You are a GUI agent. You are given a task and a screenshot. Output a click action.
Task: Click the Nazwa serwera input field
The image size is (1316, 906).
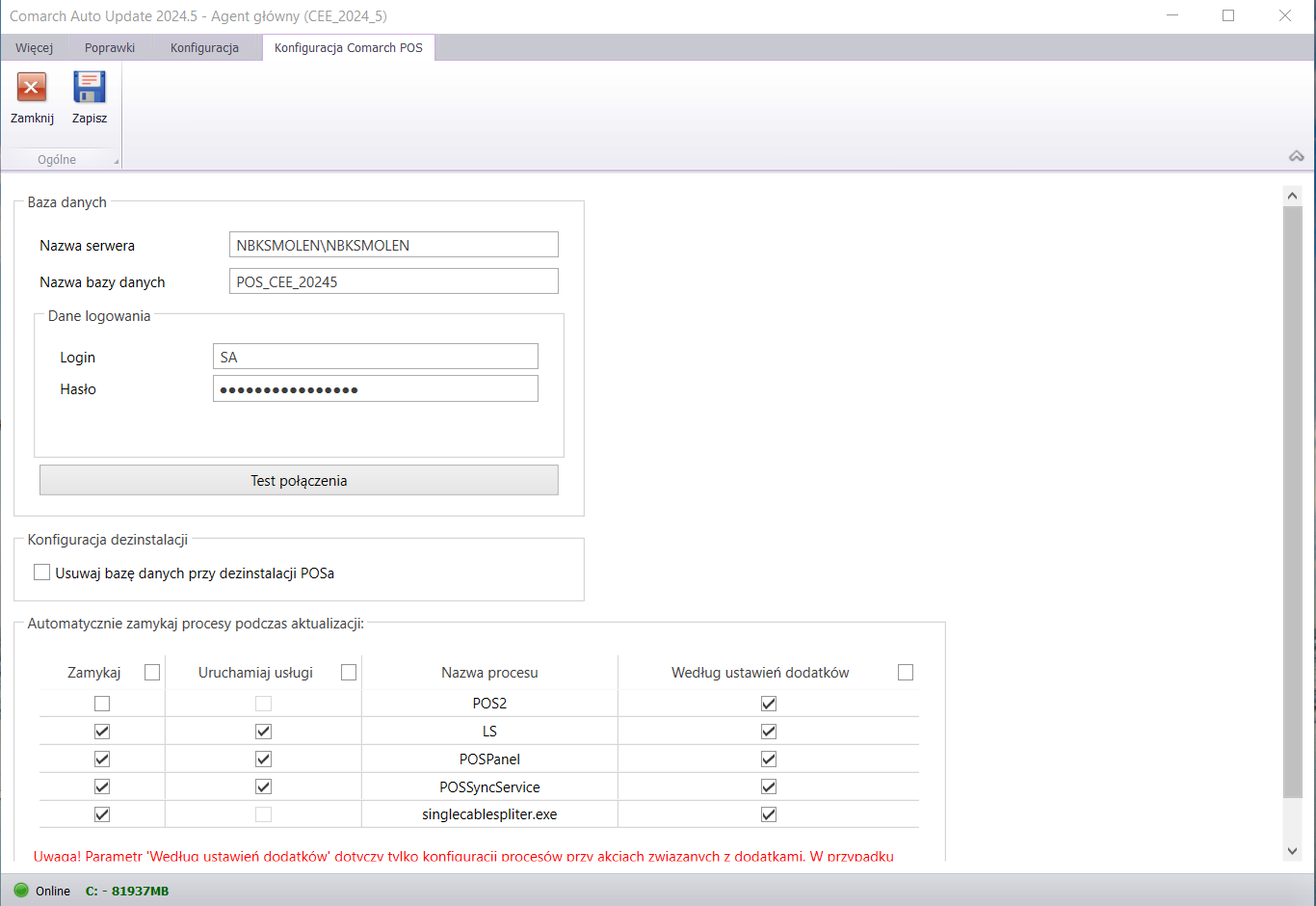(x=394, y=245)
